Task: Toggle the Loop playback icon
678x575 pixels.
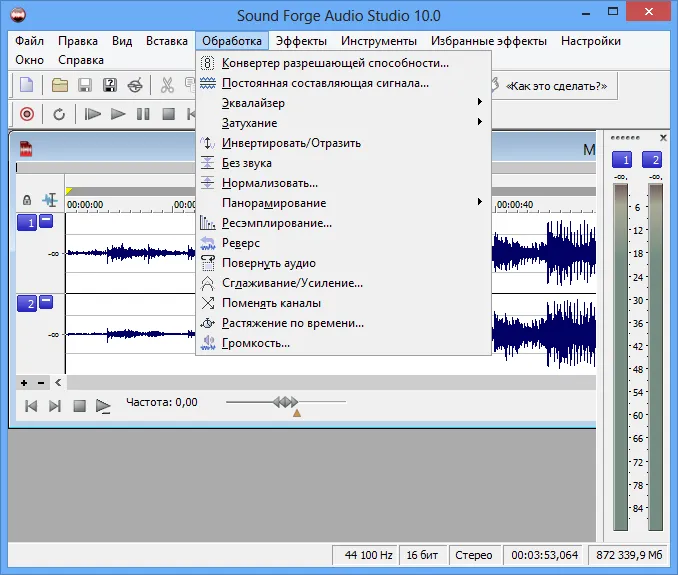Action: pyautogui.click(x=59, y=114)
